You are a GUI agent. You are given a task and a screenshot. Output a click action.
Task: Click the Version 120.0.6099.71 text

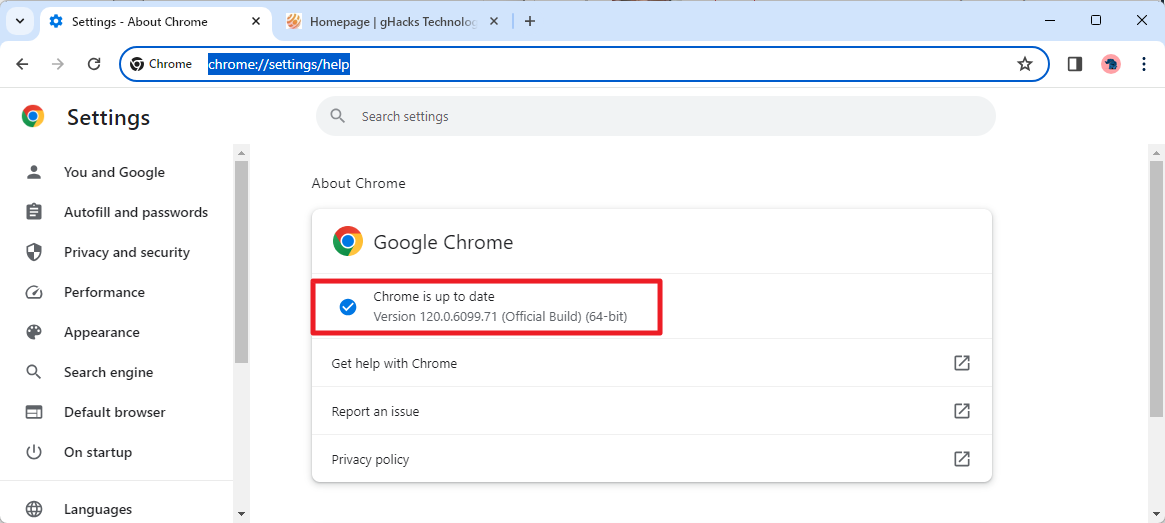500,317
